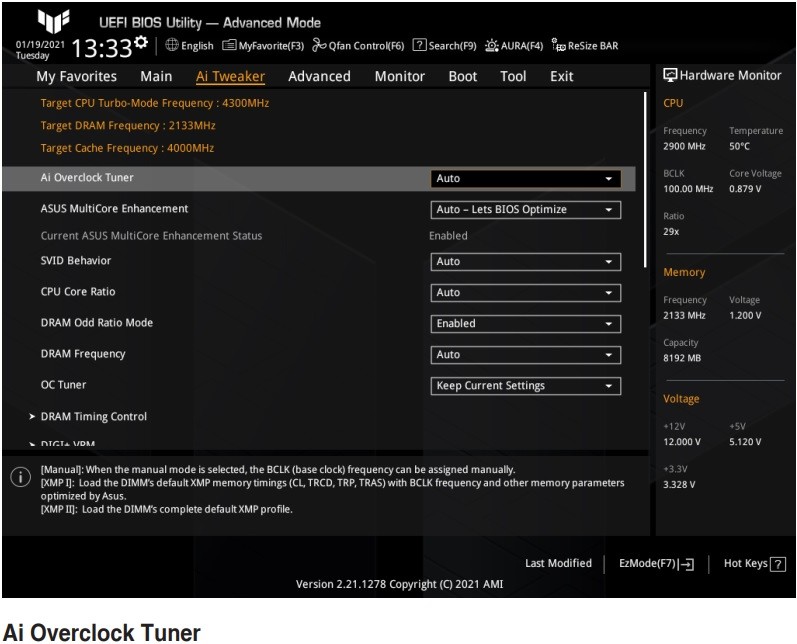Click the 13:33 clock display
The image size is (797, 644).
(x=102, y=48)
